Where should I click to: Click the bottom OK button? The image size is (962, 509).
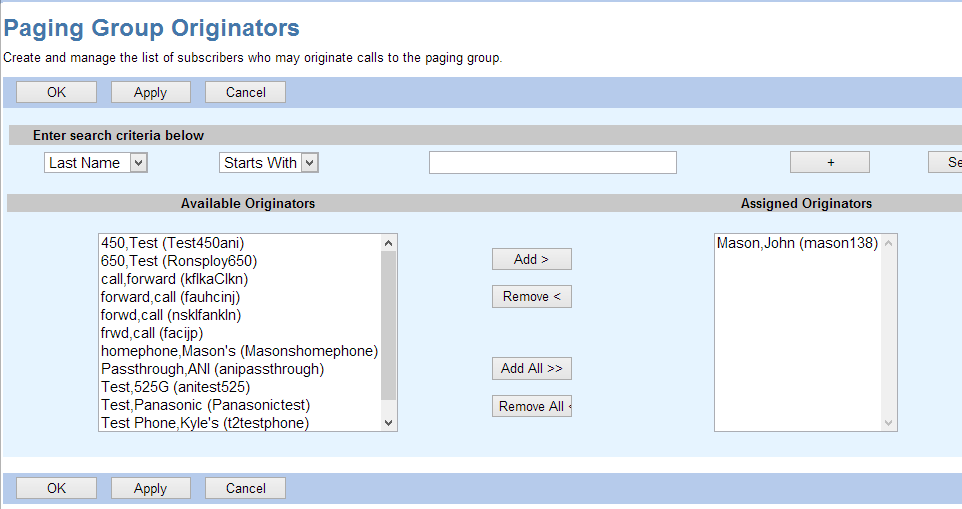56,488
